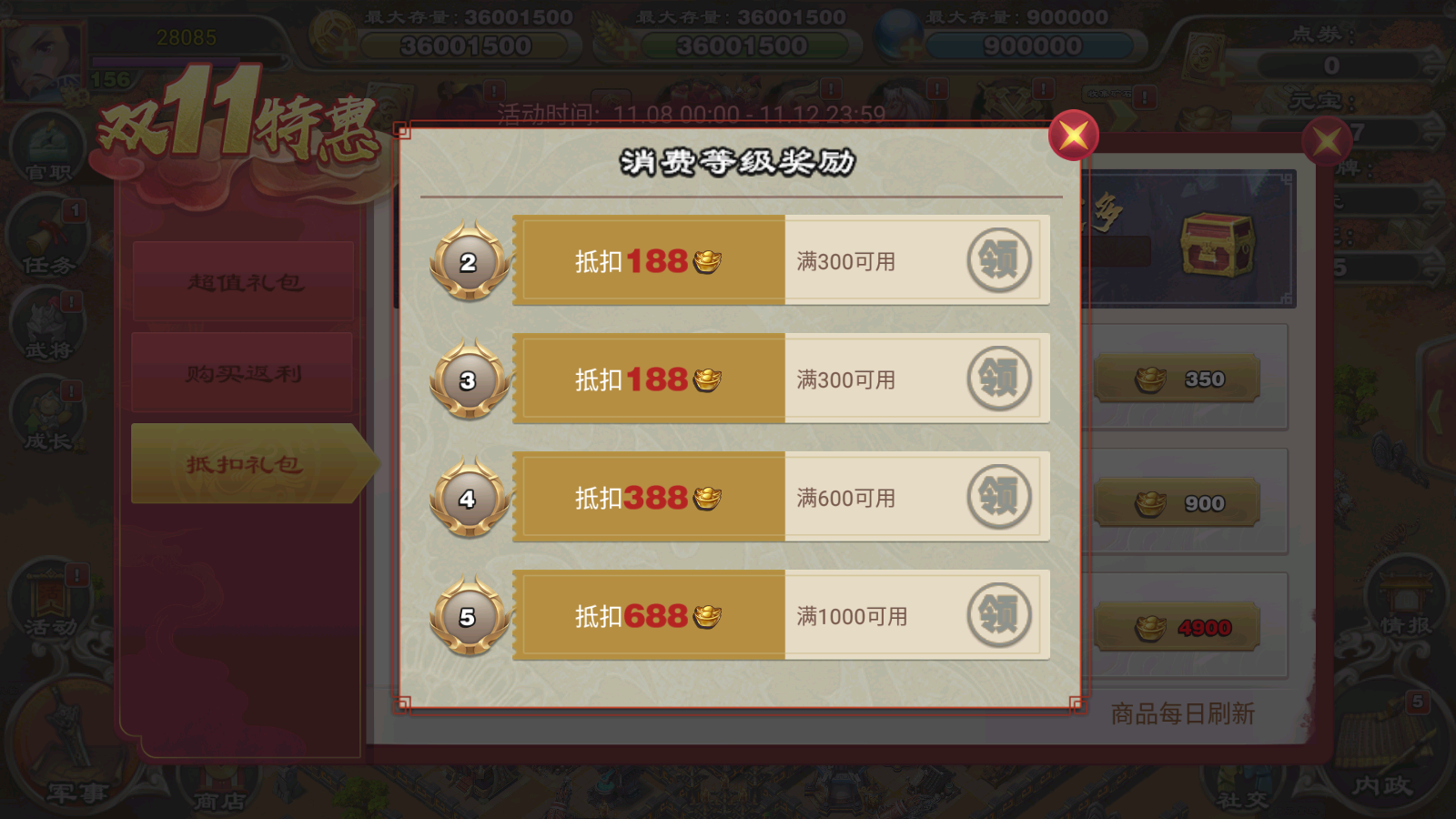Switch to the 购买返利 tab
Image resolution: width=1456 pixels, height=819 pixels.
coord(243,372)
